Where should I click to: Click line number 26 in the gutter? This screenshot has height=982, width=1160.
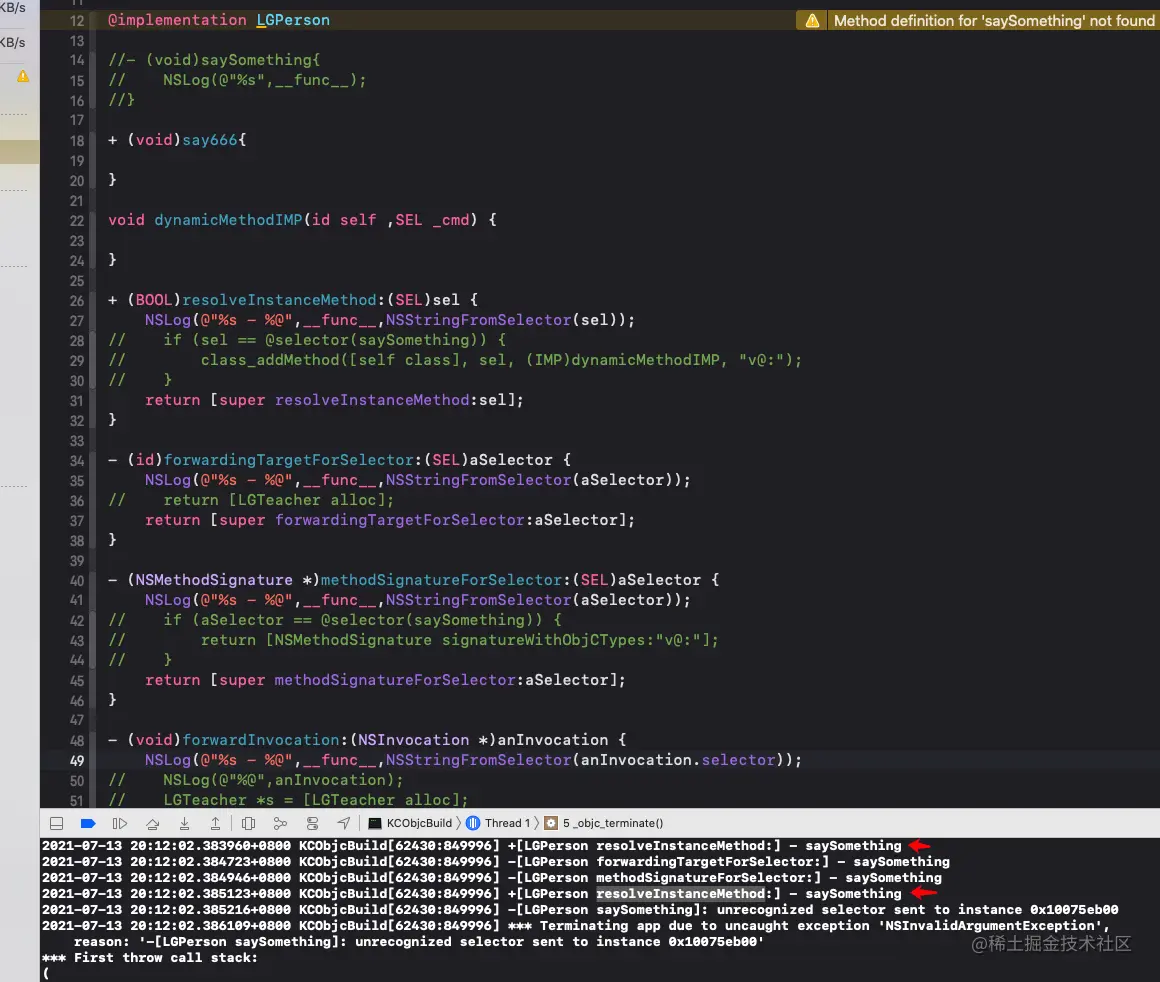[77, 300]
